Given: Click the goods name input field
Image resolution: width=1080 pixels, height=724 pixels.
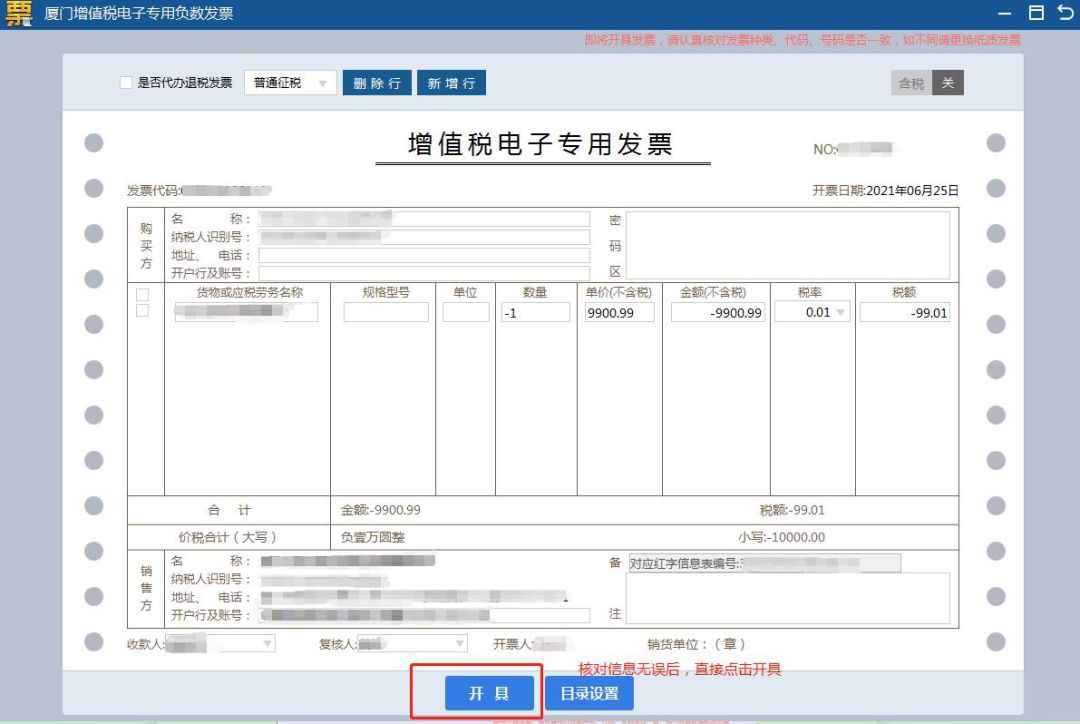Looking at the screenshot, I should [x=246, y=312].
